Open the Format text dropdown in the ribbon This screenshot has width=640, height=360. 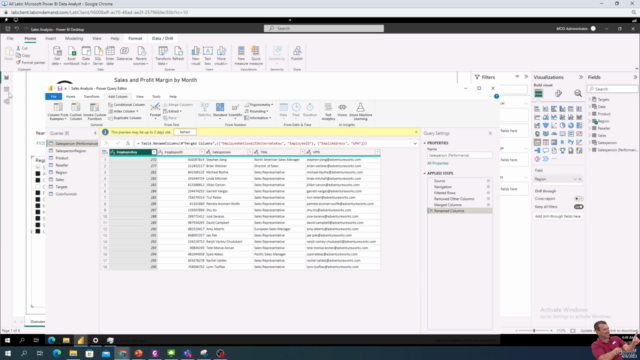[x=155, y=111]
